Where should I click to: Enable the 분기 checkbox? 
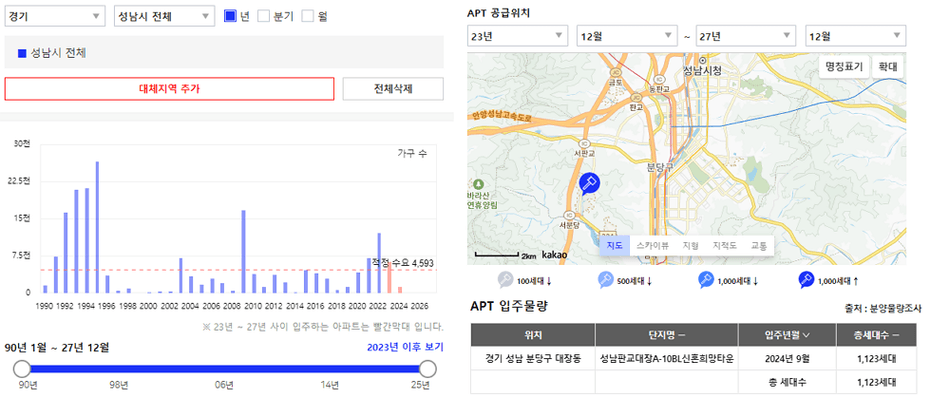263,17
